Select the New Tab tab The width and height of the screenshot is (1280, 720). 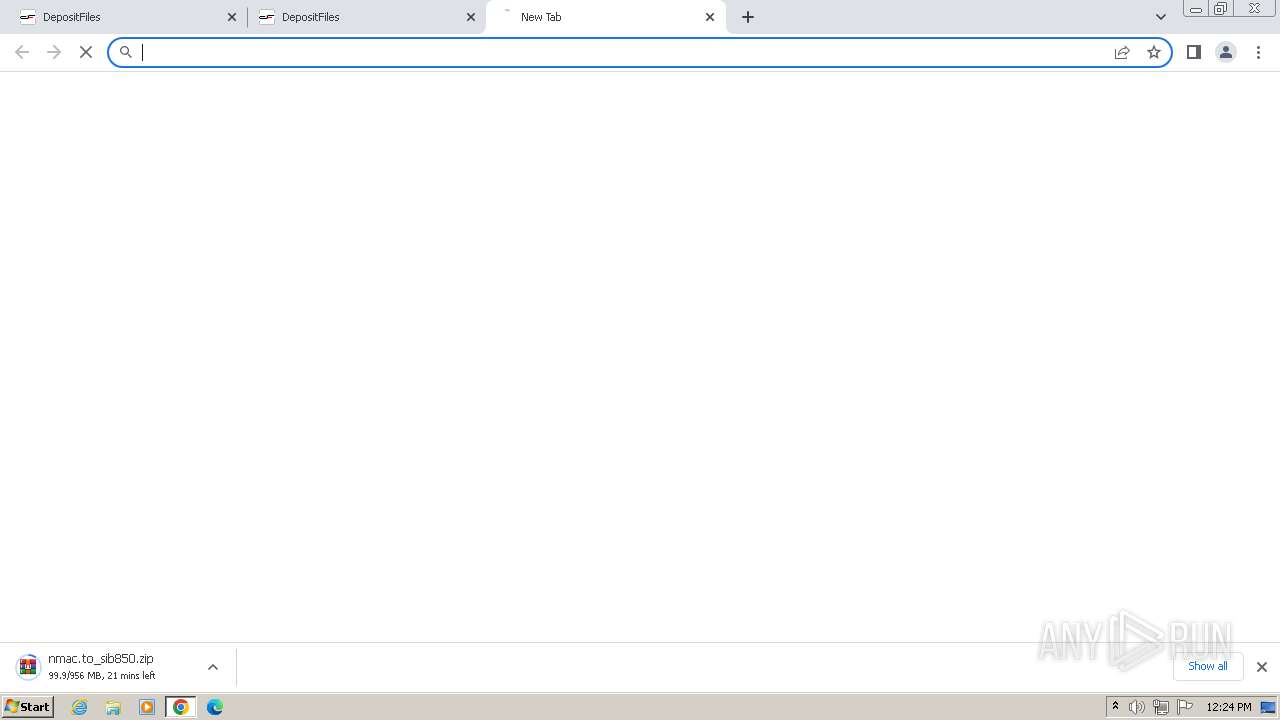tap(605, 17)
